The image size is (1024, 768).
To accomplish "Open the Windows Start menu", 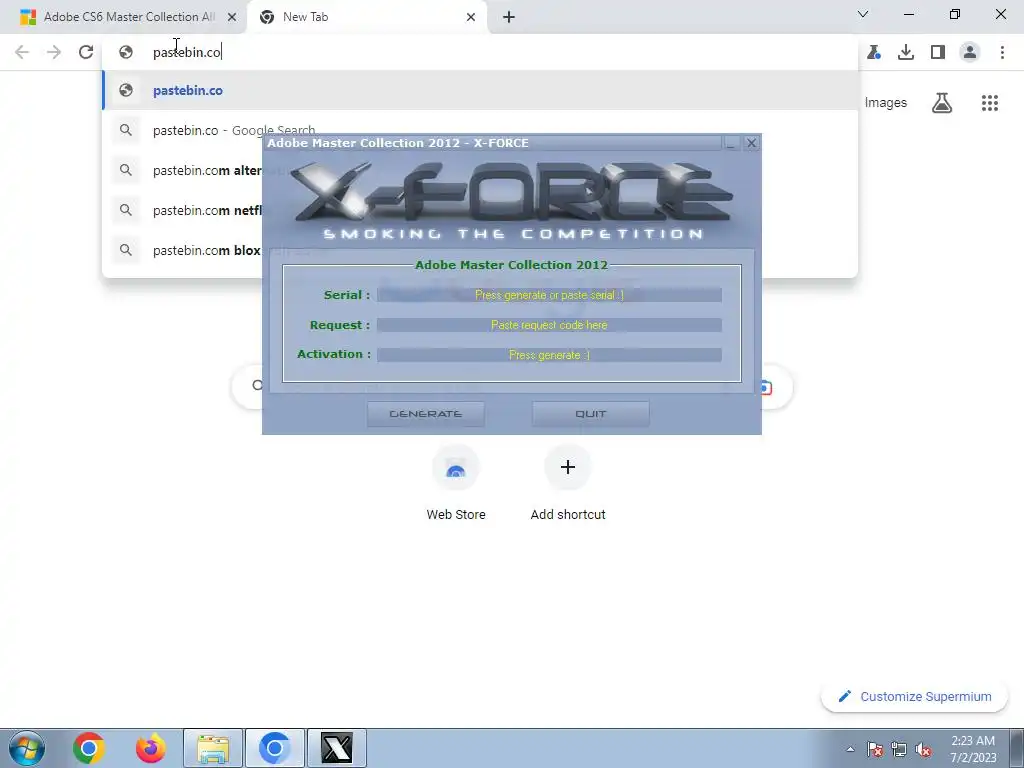I will 26,748.
